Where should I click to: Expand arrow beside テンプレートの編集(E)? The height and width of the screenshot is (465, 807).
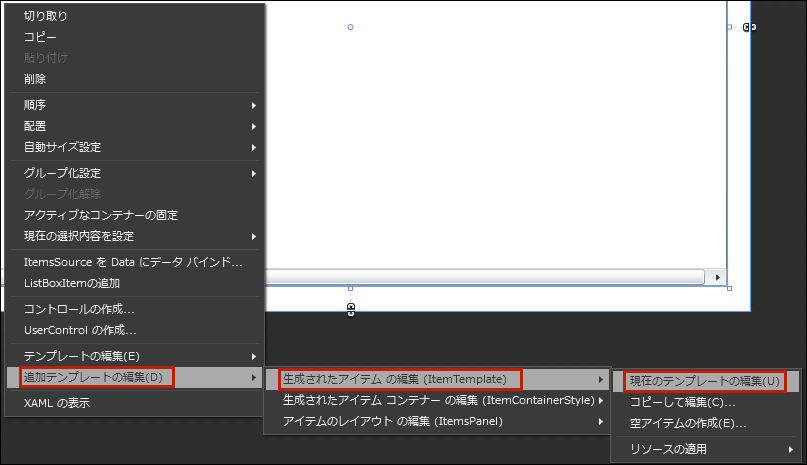[254, 357]
